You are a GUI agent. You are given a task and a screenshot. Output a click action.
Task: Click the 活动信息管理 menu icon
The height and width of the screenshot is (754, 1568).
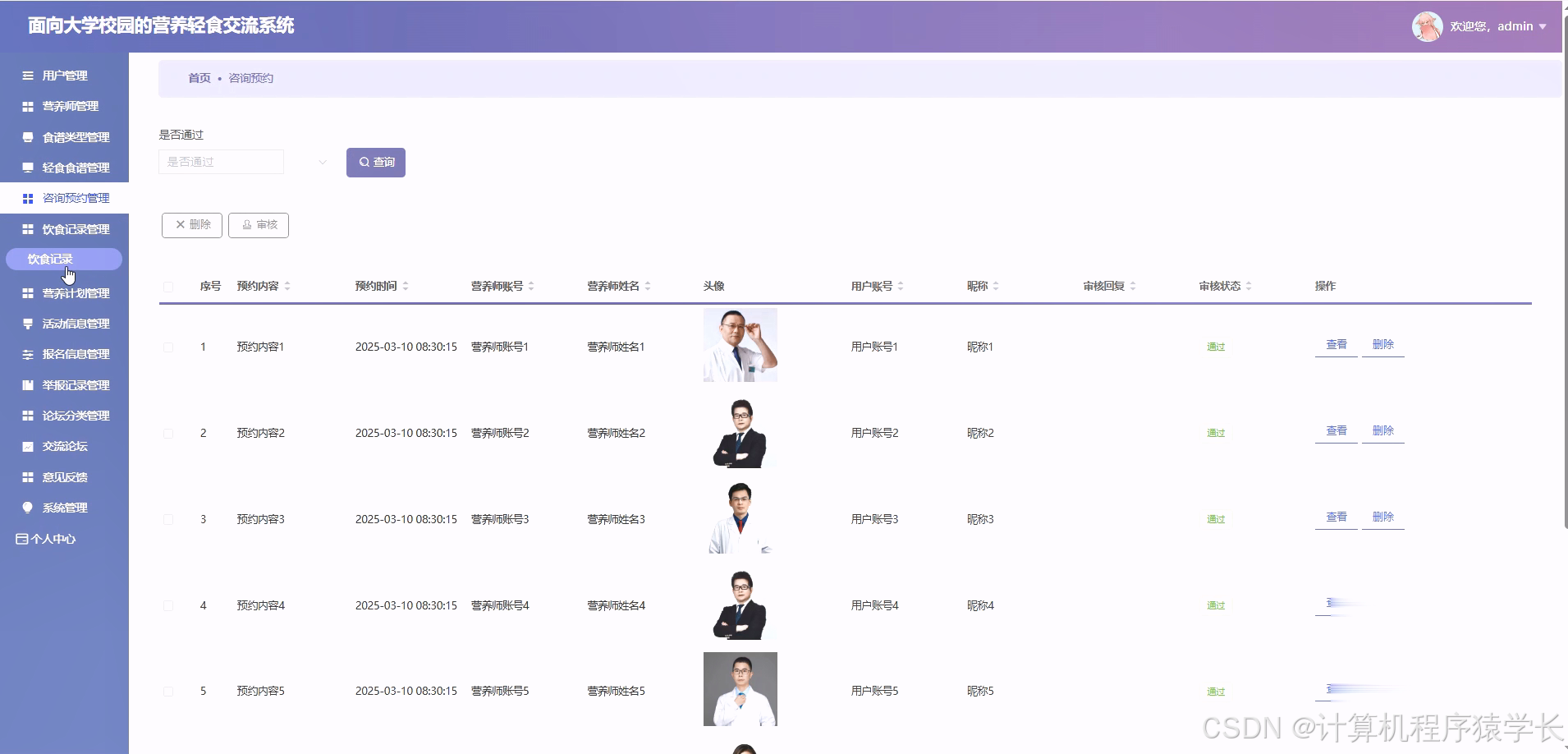point(28,324)
